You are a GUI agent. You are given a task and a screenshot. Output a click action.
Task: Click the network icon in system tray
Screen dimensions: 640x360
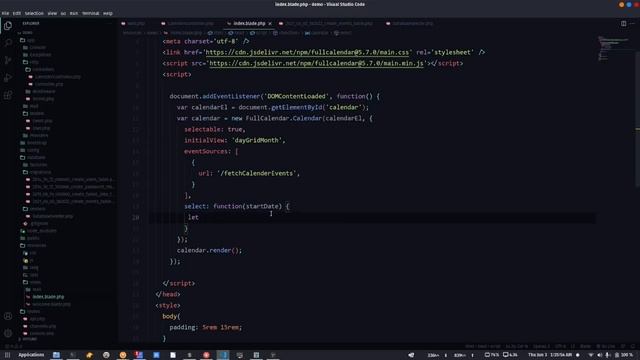pyautogui.click(x=591, y=355)
